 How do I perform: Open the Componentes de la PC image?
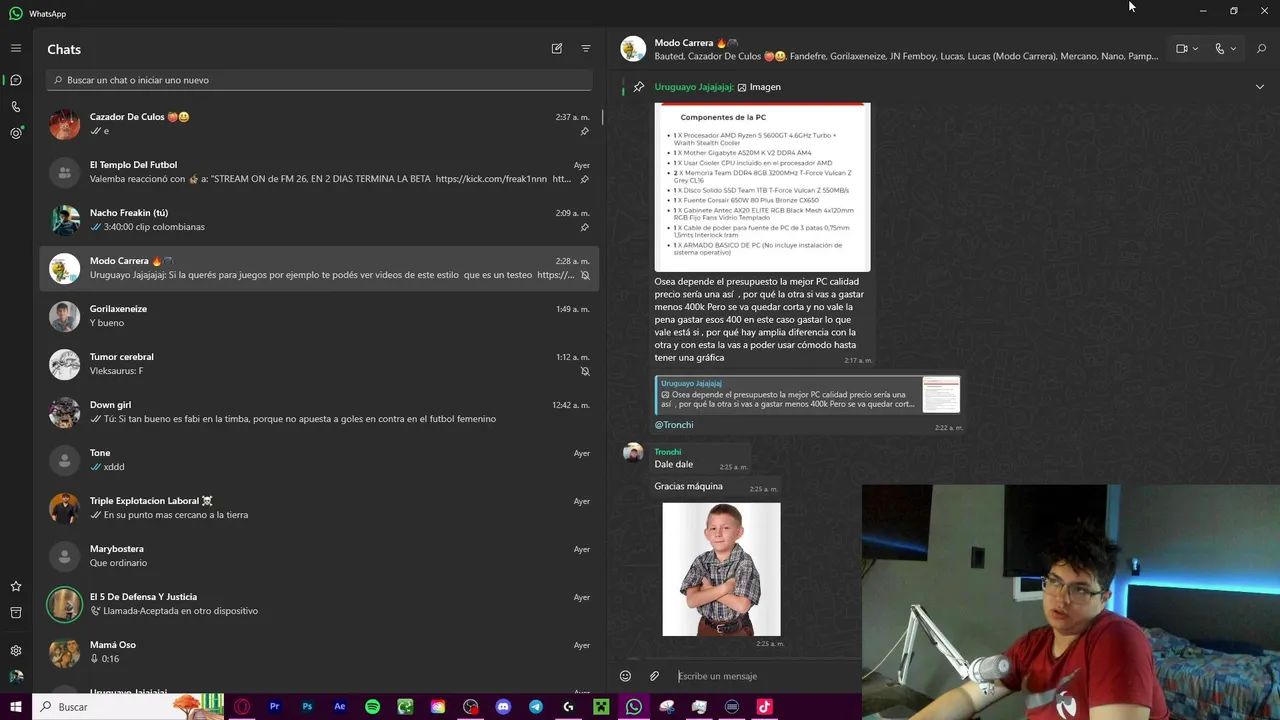coord(762,187)
